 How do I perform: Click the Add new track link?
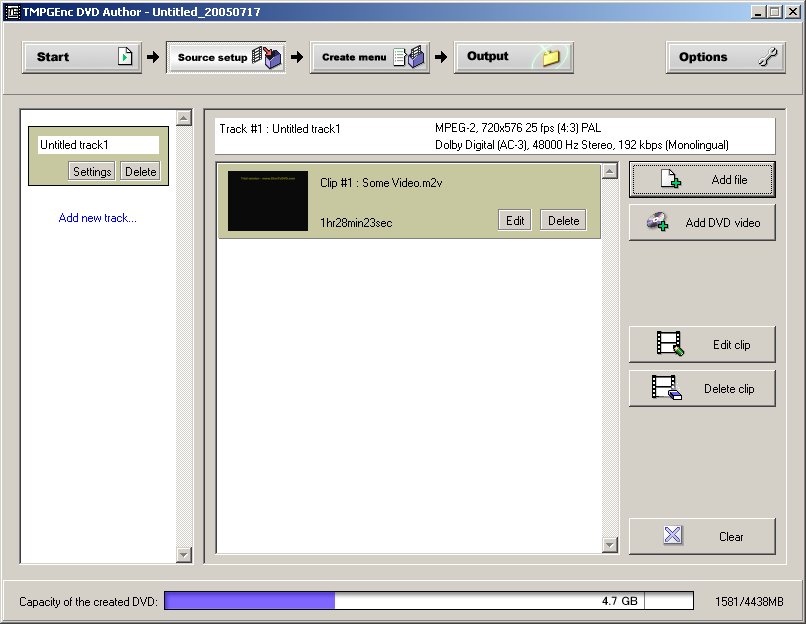(98, 218)
